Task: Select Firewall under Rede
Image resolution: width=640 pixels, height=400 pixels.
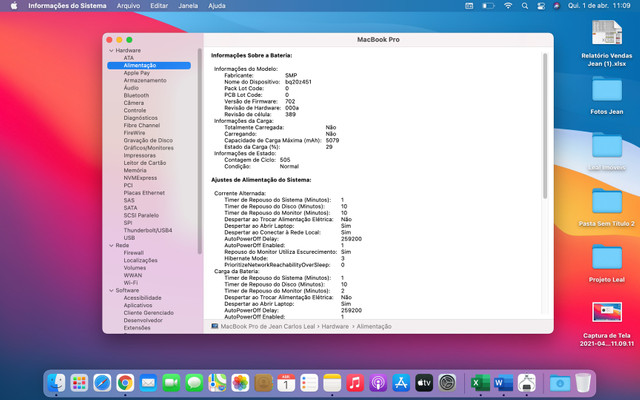Action: pyautogui.click(x=133, y=253)
